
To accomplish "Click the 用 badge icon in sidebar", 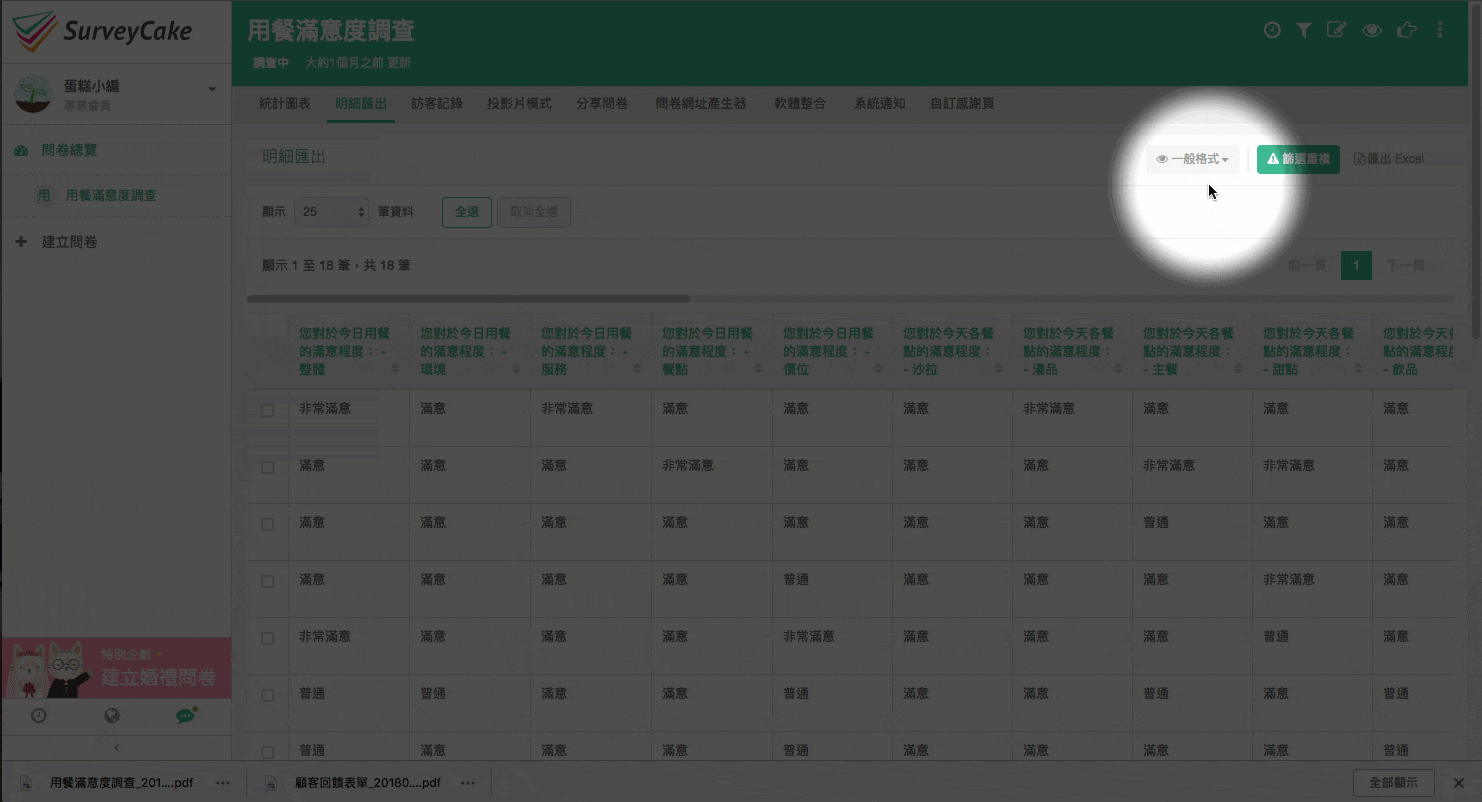I will coord(44,196).
